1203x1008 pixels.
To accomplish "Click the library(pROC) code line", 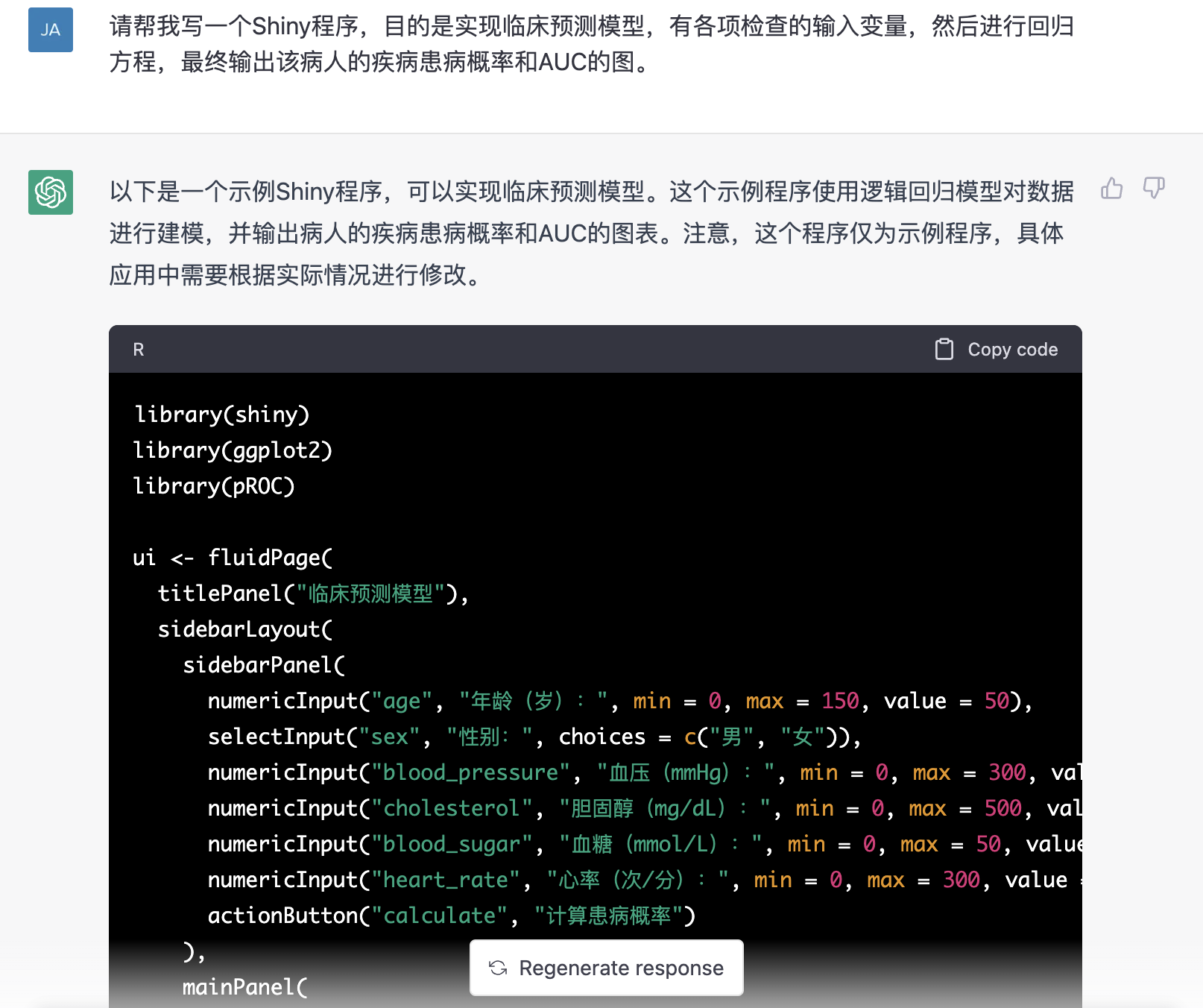I will coord(214,486).
